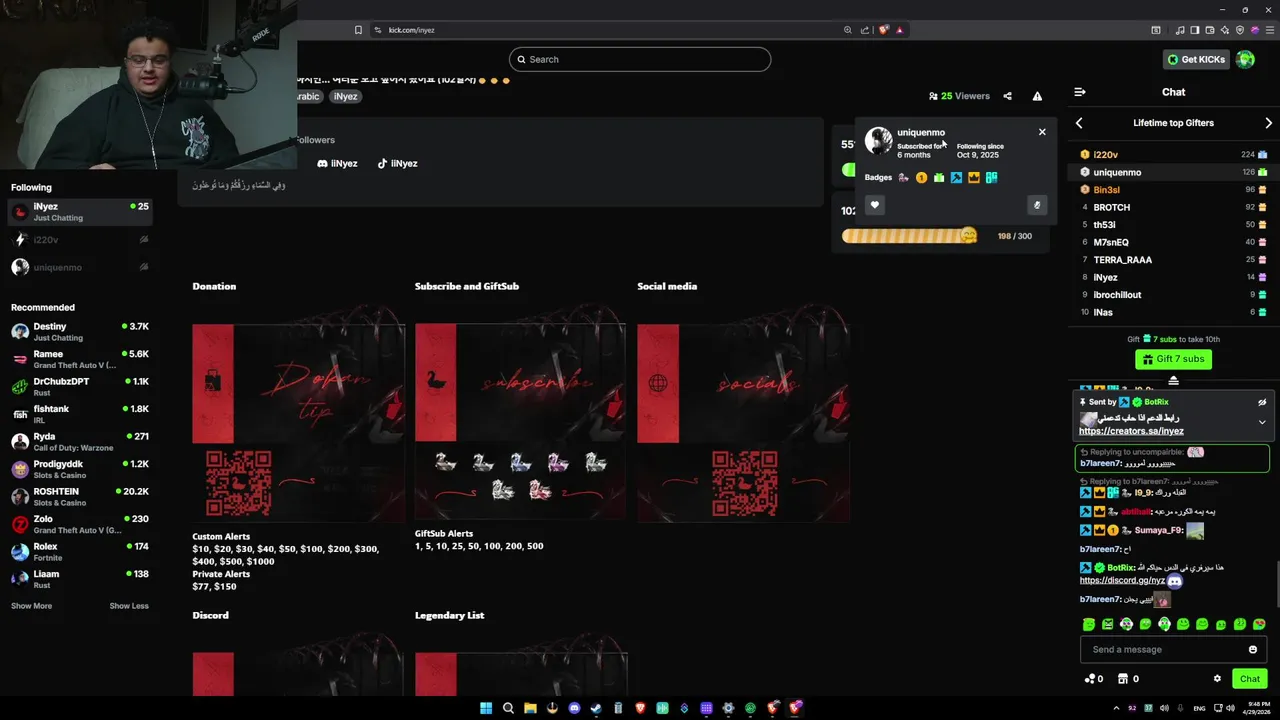Open the browser hamburger menu
This screenshot has height=720, width=1280.
click(1269, 30)
